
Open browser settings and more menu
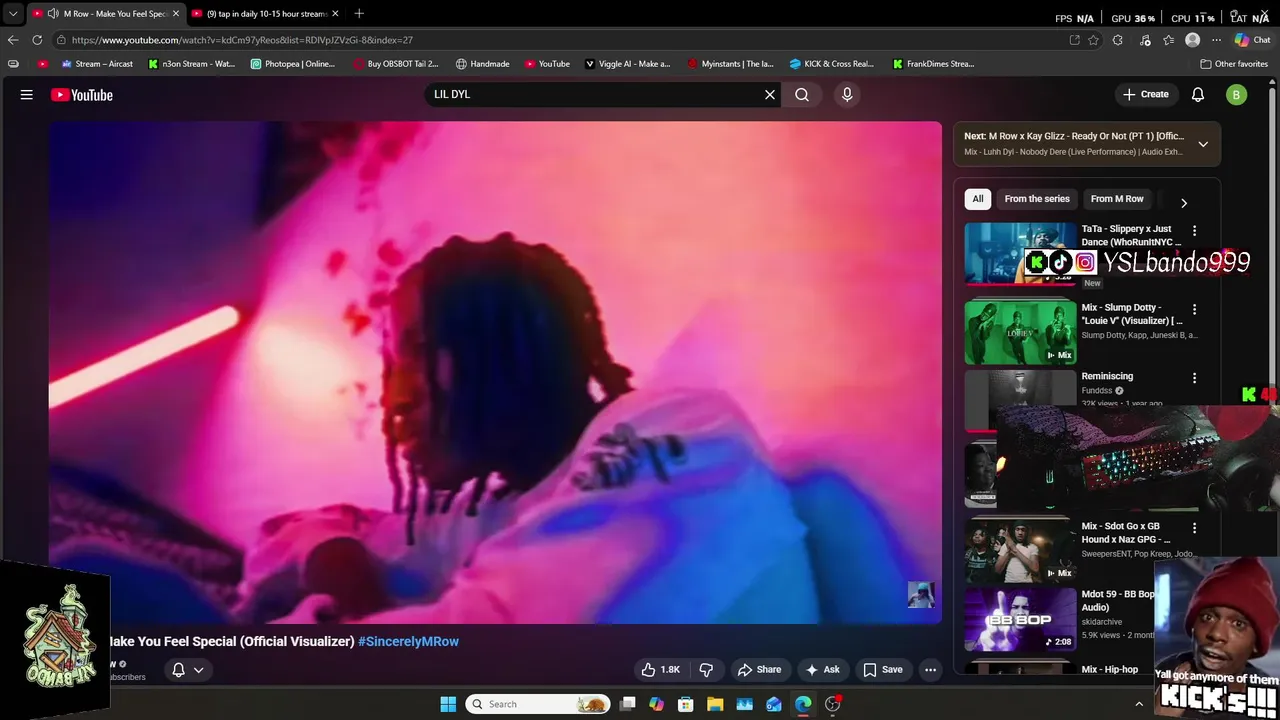point(1216,40)
